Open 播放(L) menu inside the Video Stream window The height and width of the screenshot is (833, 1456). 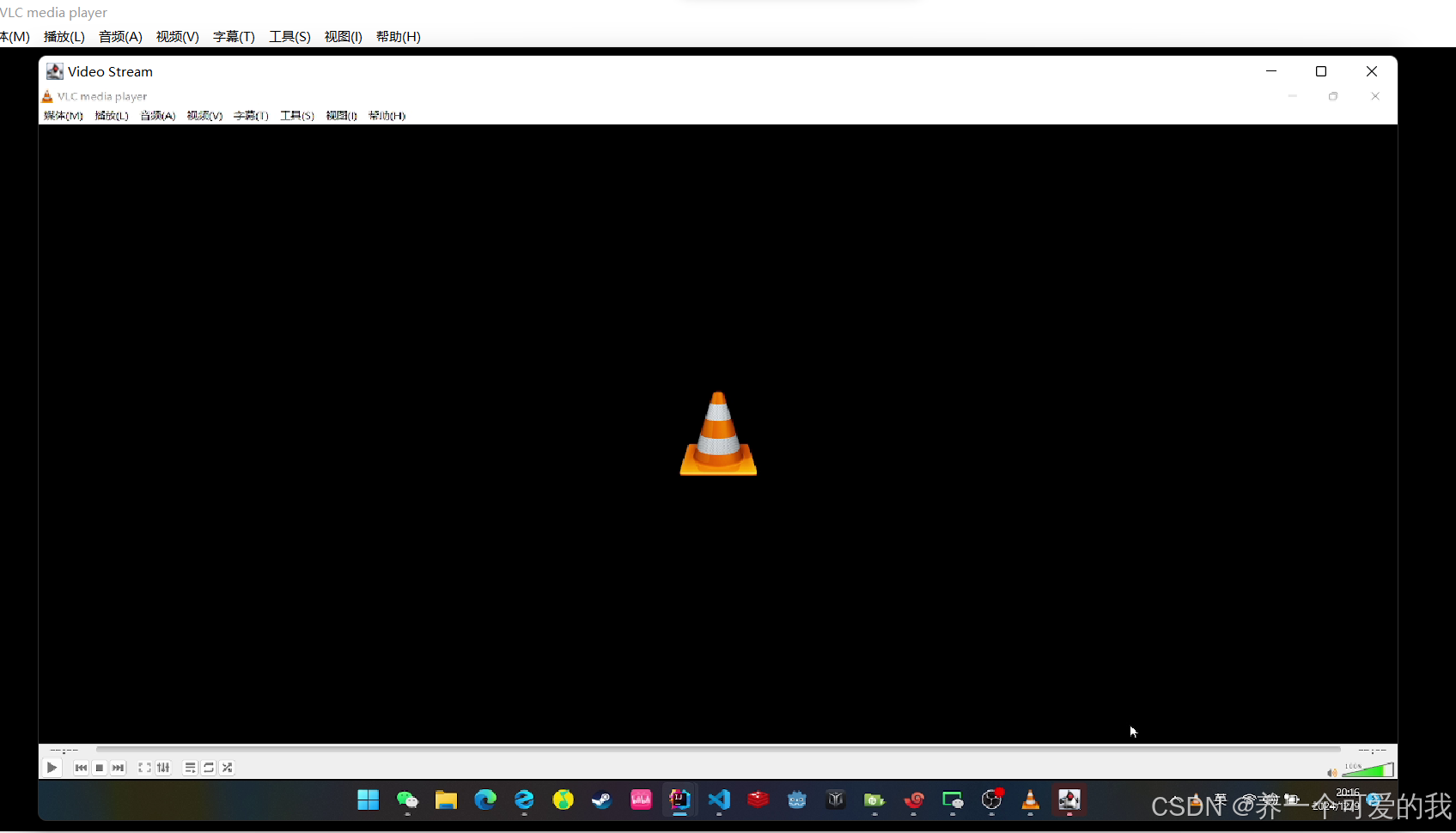pos(112,115)
